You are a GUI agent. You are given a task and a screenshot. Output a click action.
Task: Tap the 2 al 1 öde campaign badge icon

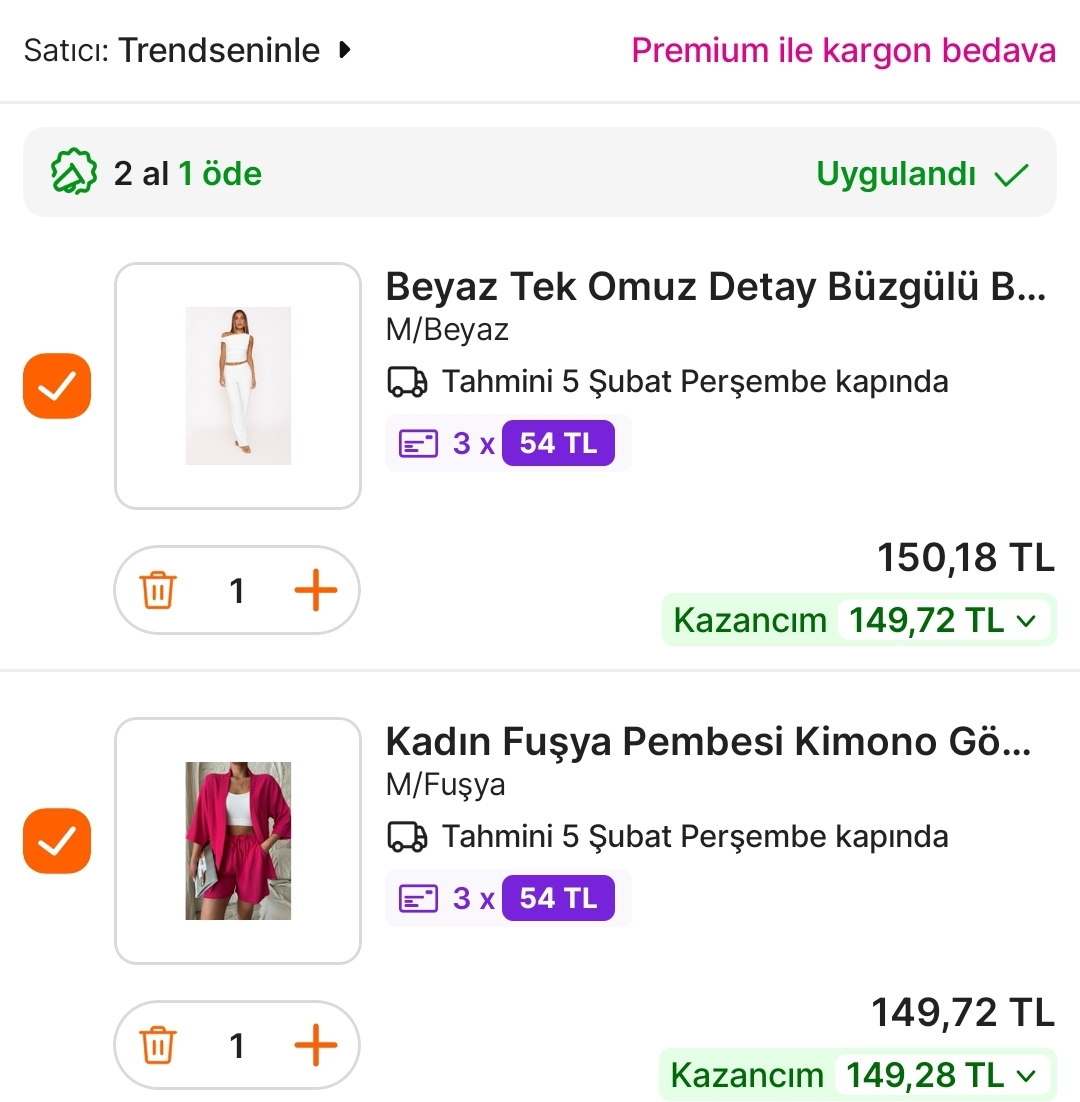tap(74, 173)
